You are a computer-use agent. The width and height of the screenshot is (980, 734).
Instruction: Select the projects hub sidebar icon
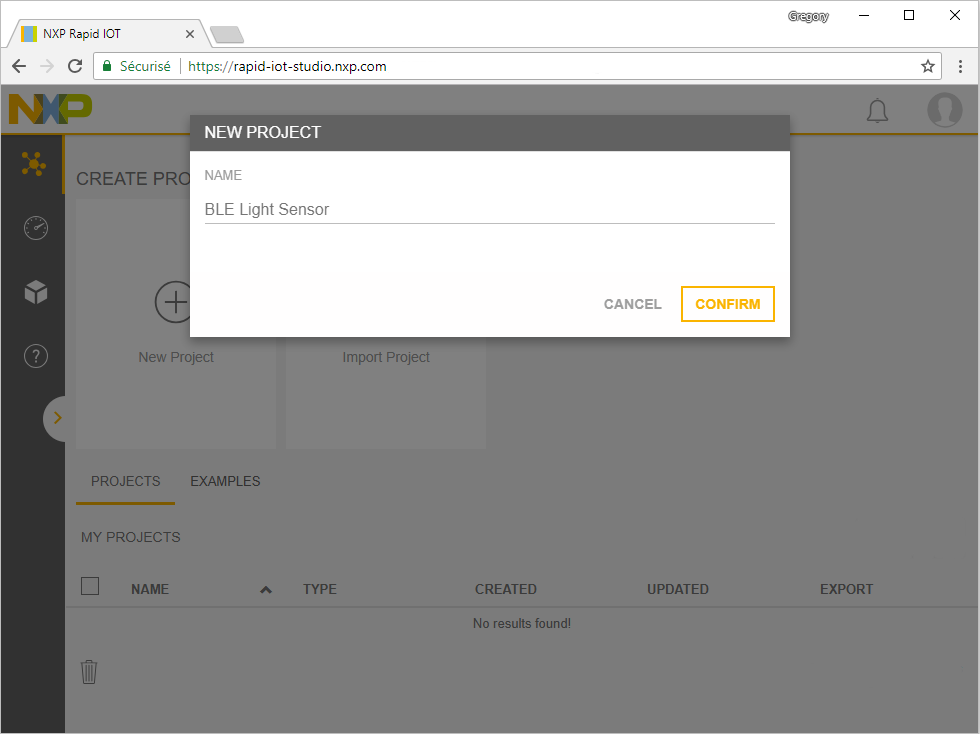click(x=34, y=165)
